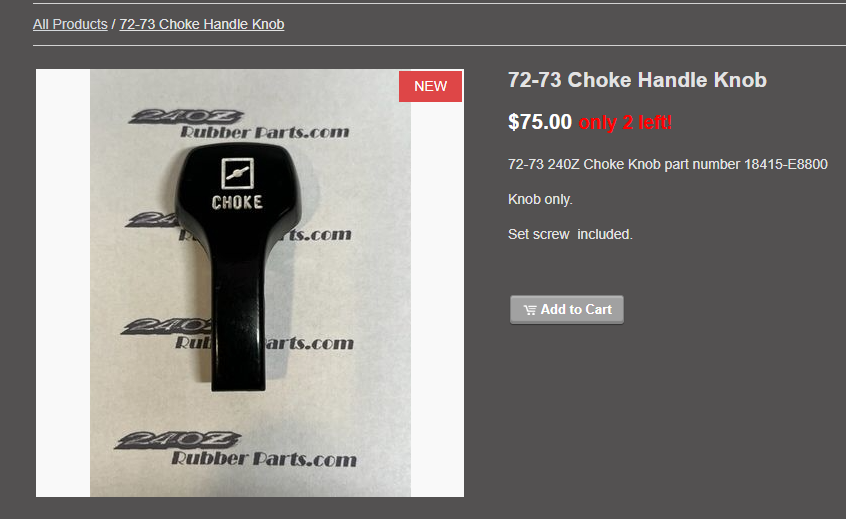
Task: Open the 72-73 Choke Handle Knob breadcrumb link
Action: click(202, 24)
